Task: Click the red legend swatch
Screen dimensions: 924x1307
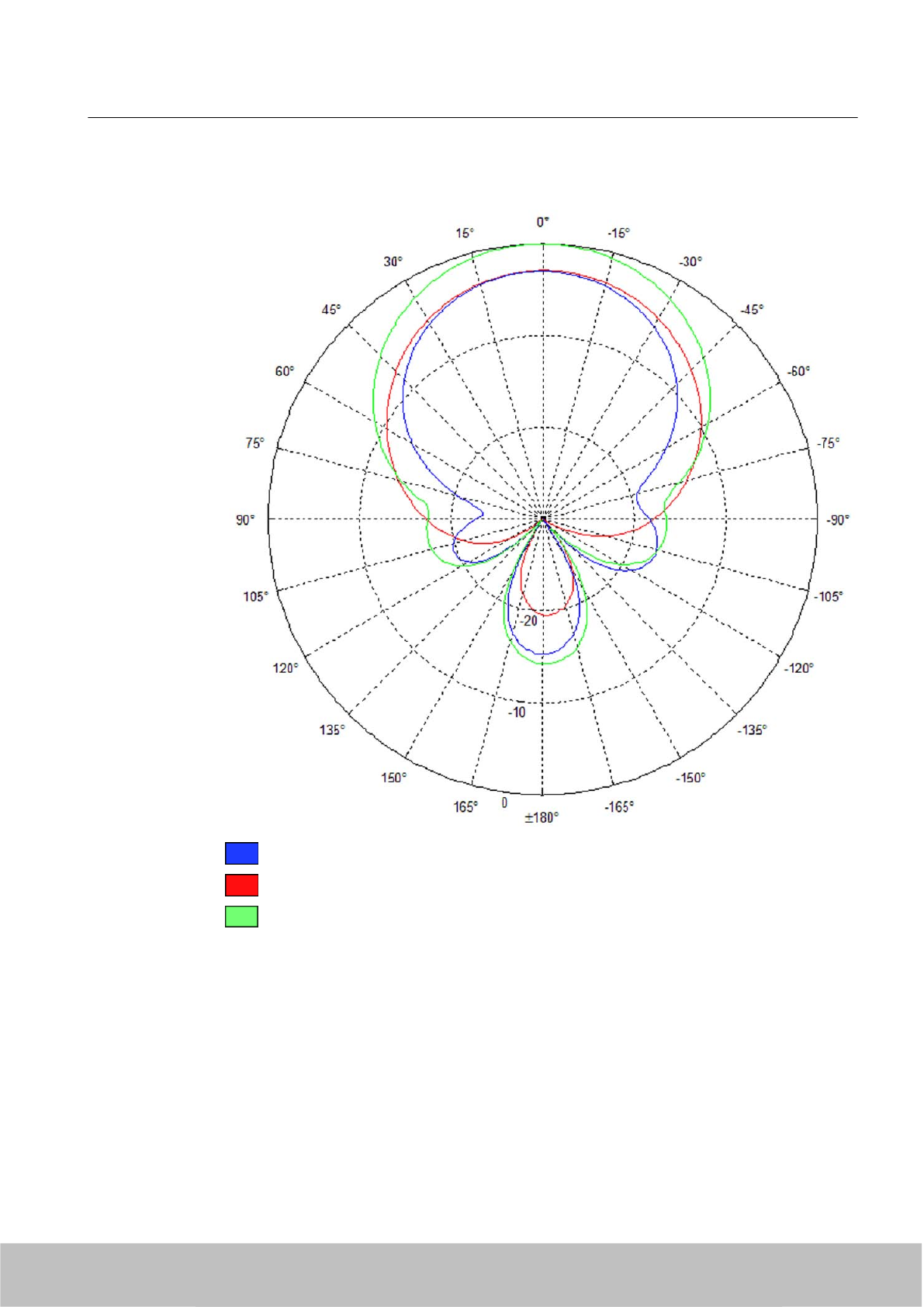Action: coord(241,885)
